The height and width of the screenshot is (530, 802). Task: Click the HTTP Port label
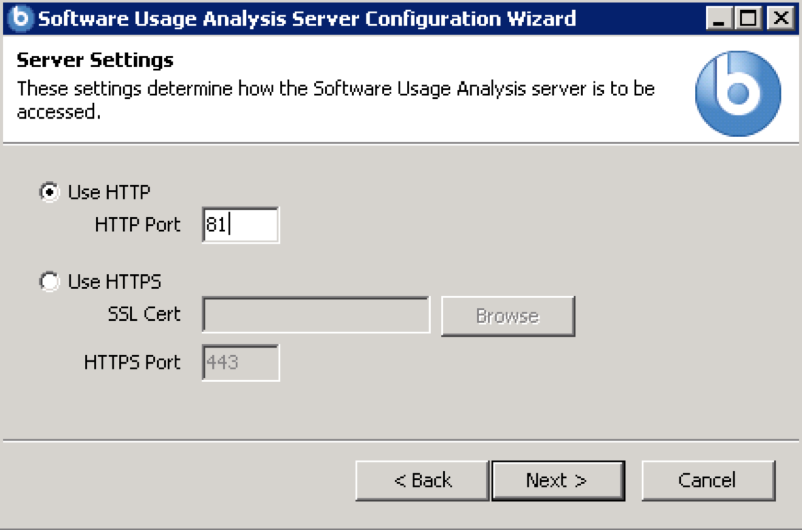138,225
